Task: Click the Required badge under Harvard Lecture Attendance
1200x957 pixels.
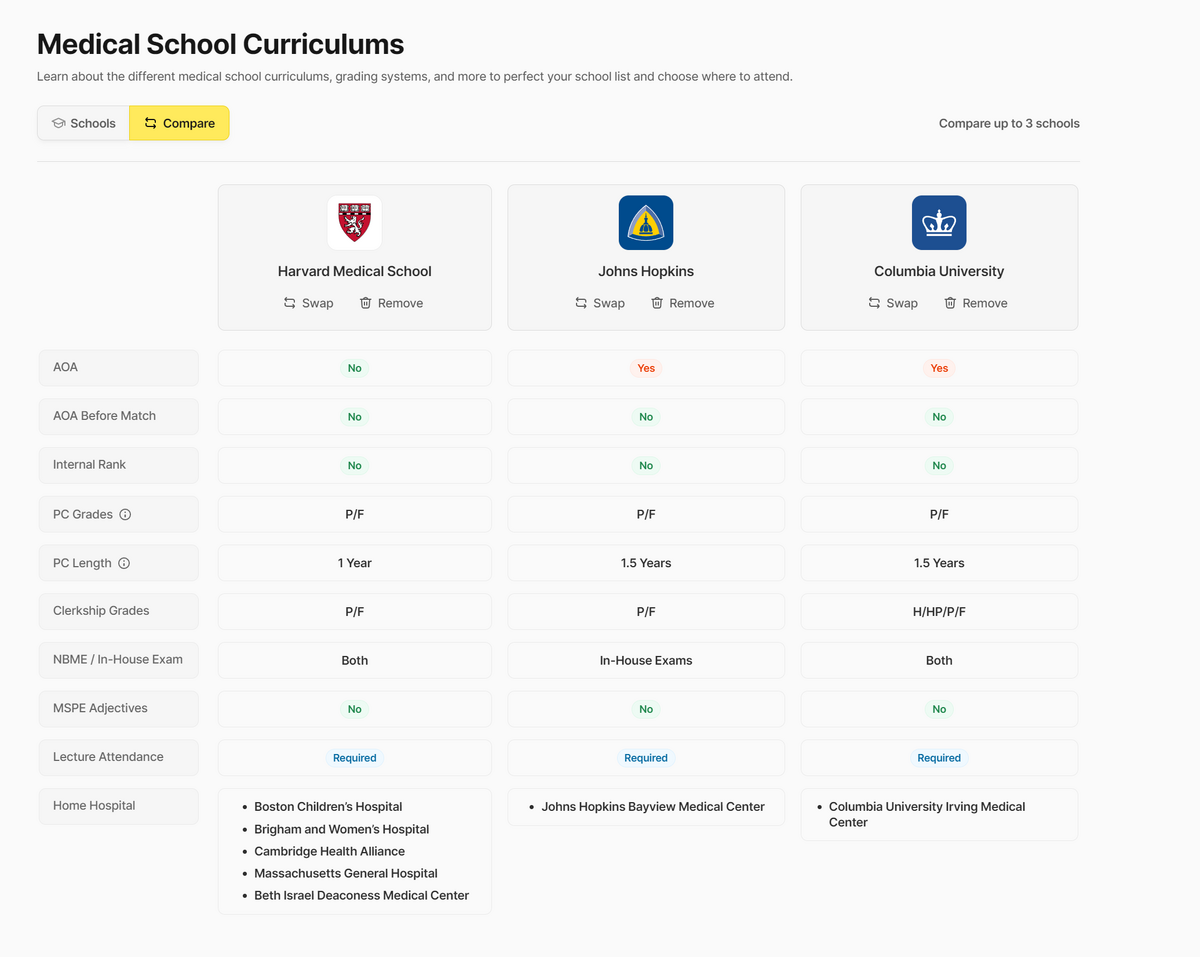Action: point(355,758)
